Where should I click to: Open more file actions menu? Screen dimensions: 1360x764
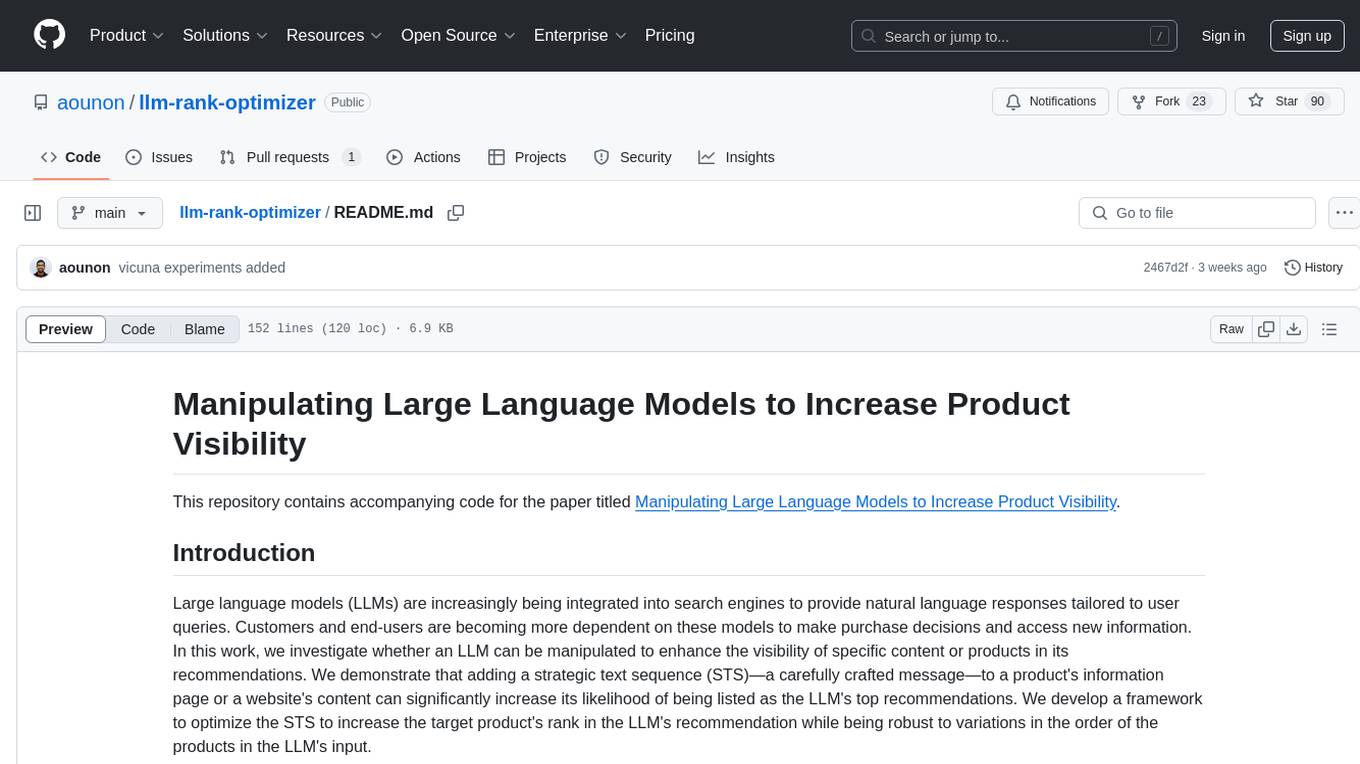point(1344,213)
